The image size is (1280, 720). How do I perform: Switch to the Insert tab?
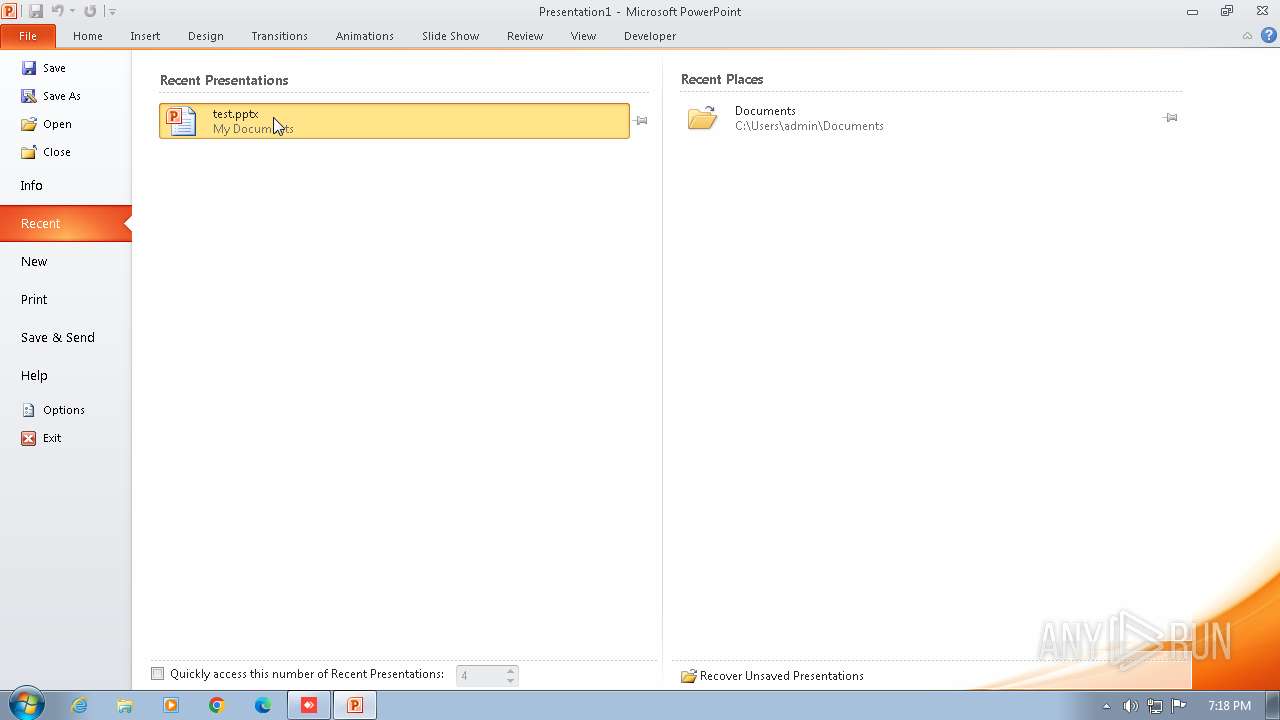pyautogui.click(x=145, y=36)
